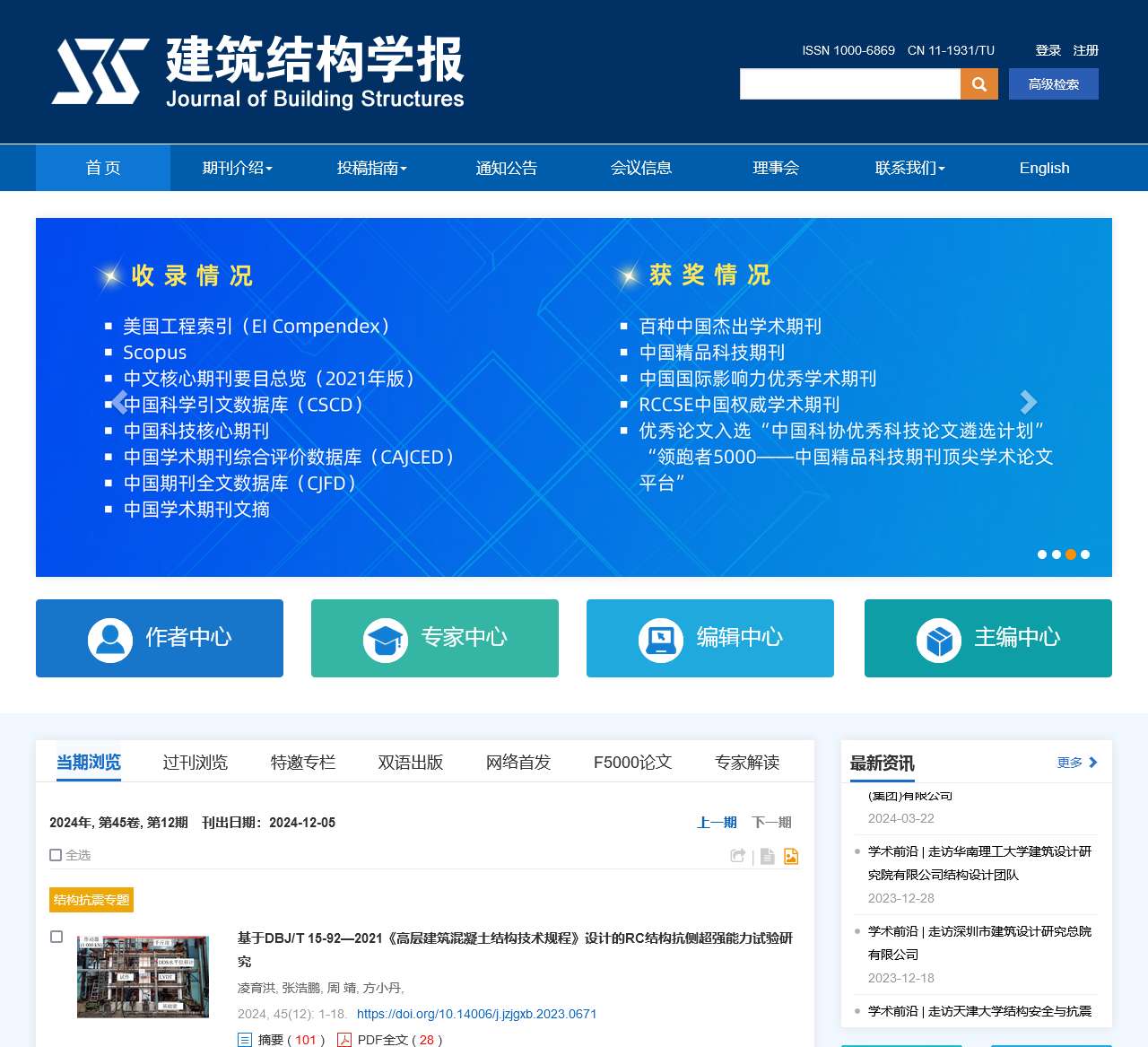Screen dimensions: 1148x1047
Task: Open 通知公告 in the navigation bar
Action: [507, 168]
